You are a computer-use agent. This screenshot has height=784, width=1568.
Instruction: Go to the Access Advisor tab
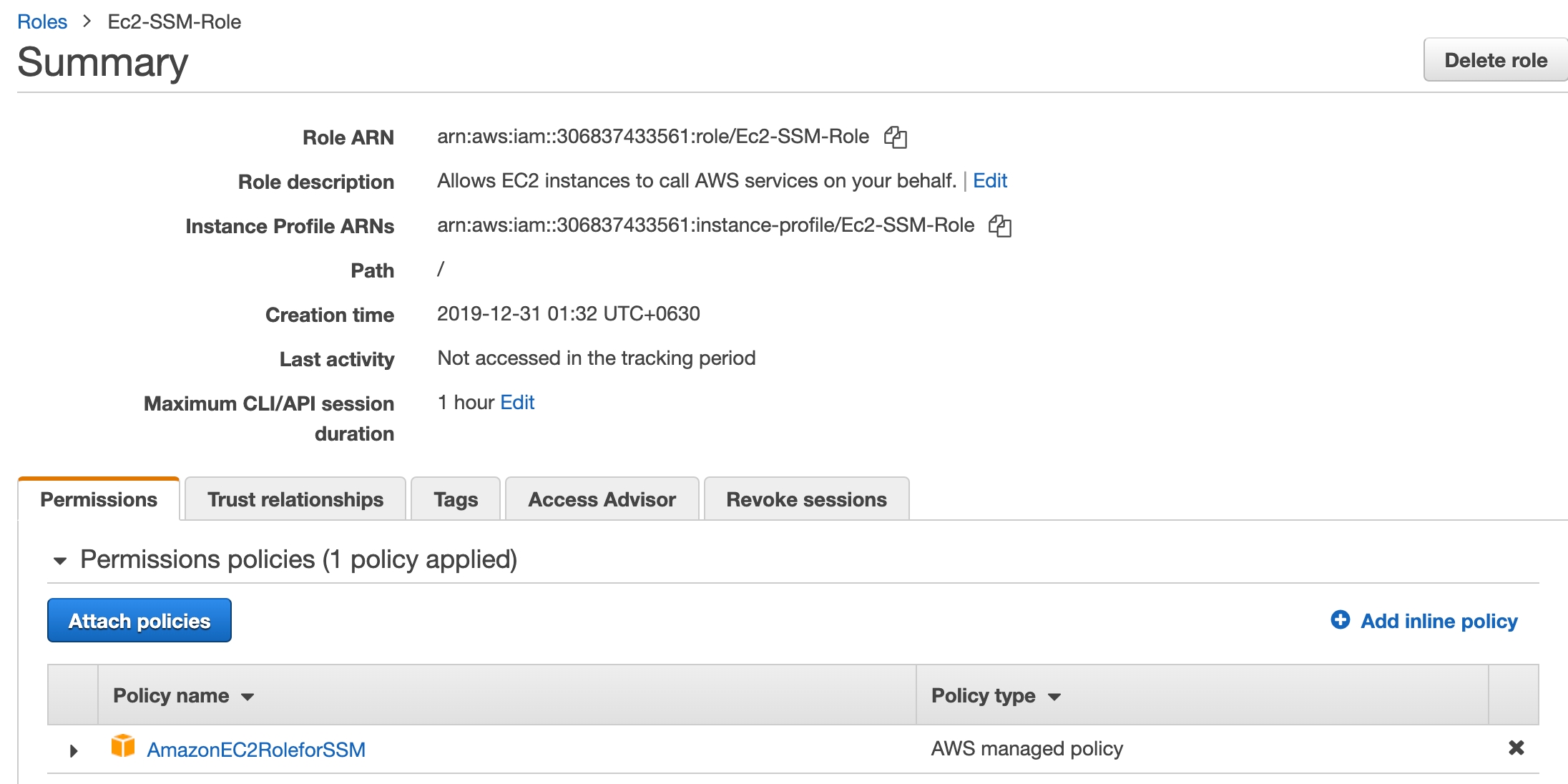[x=602, y=499]
